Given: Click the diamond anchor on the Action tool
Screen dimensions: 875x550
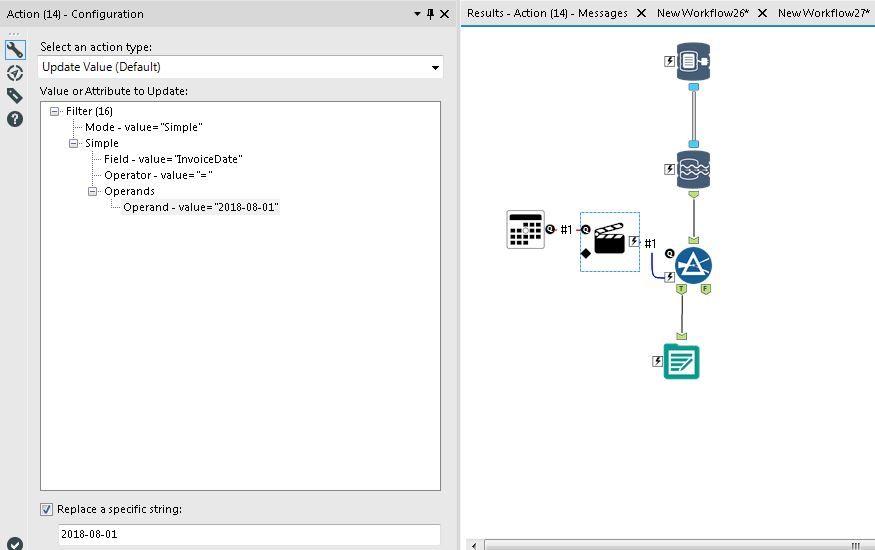Looking at the screenshot, I should (x=585, y=254).
